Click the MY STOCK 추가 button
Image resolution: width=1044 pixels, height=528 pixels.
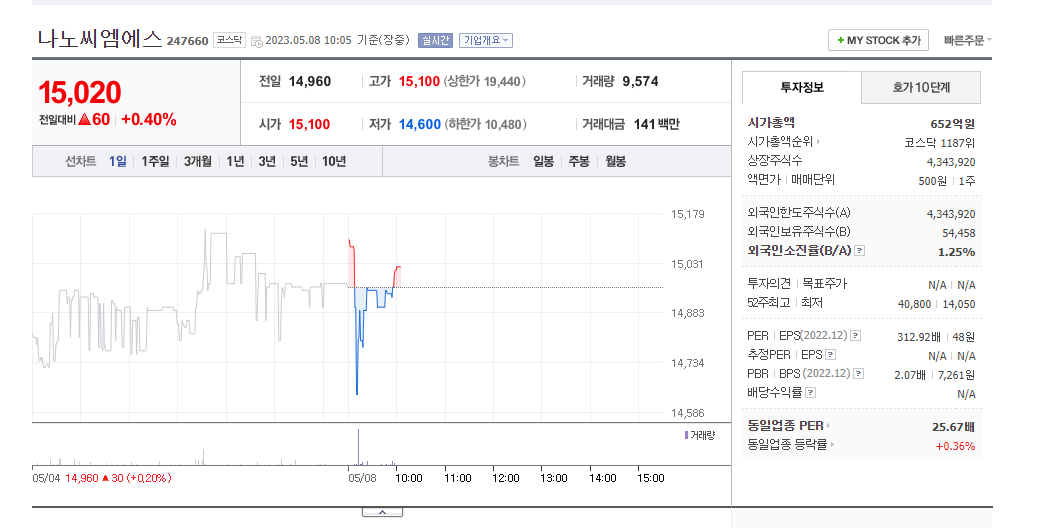pyautogui.click(x=879, y=41)
